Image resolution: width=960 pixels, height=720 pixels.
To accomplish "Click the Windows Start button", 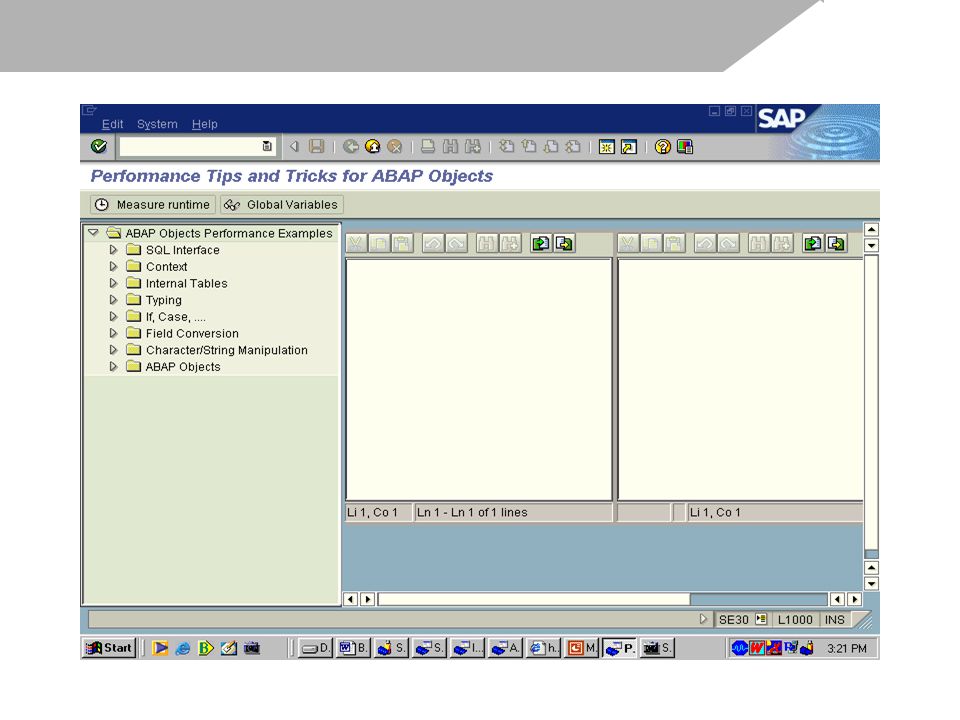I will [109, 648].
